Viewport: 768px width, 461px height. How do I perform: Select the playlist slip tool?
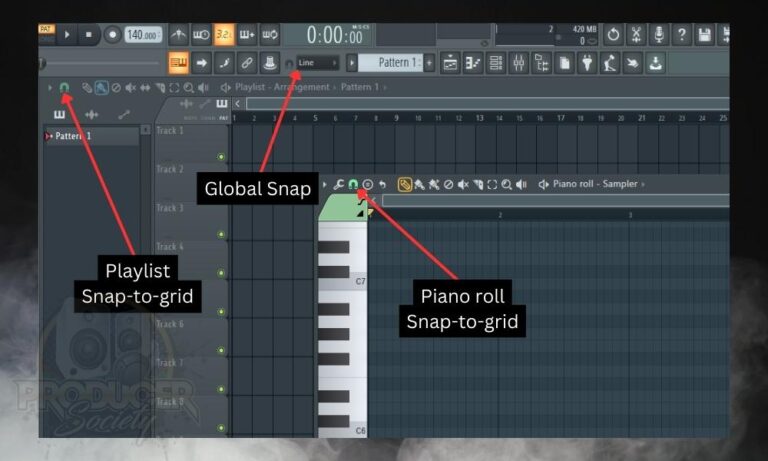145,88
